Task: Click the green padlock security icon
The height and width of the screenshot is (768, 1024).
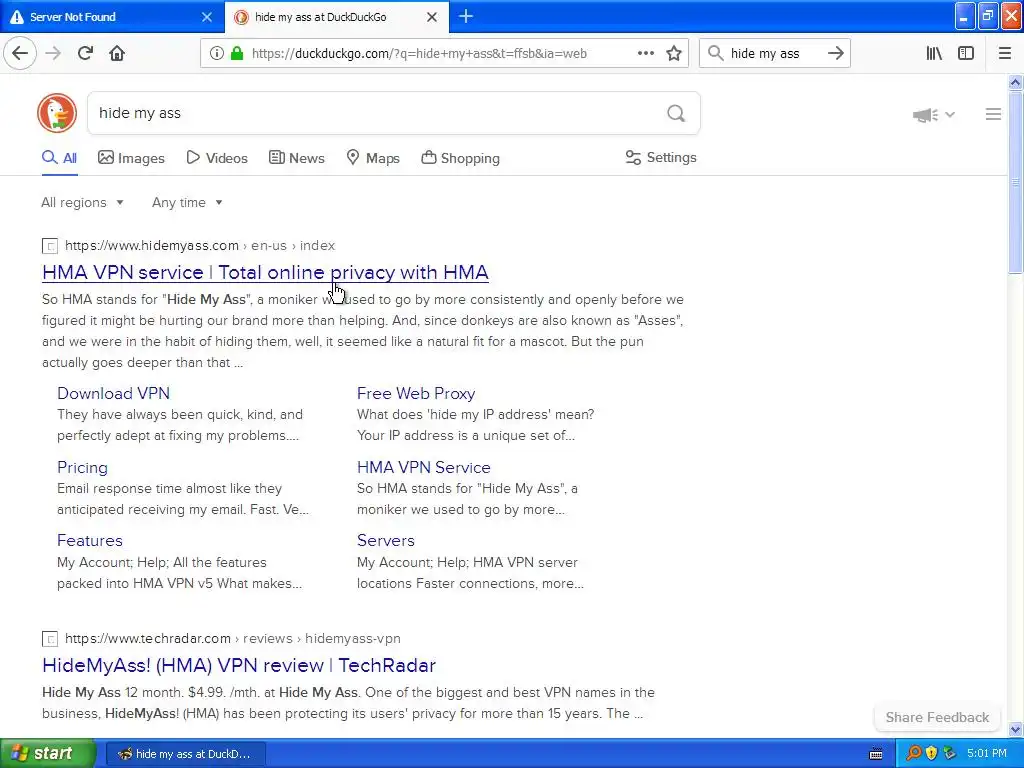Action: (237, 54)
